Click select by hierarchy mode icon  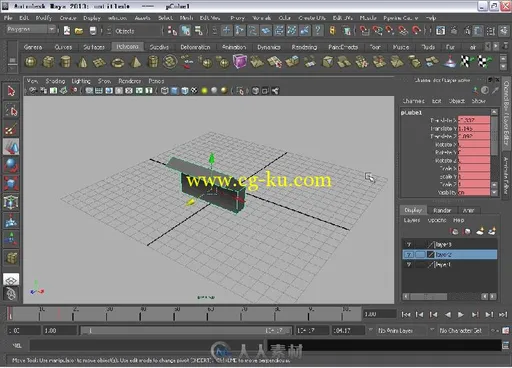[x=172, y=31]
